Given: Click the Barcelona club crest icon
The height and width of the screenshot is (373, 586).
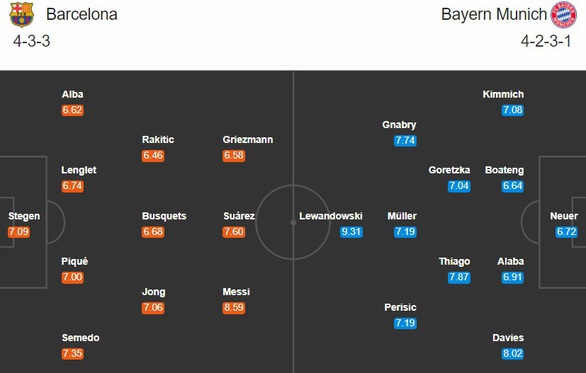Looking at the screenshot, I should click(x=22, y=15).
